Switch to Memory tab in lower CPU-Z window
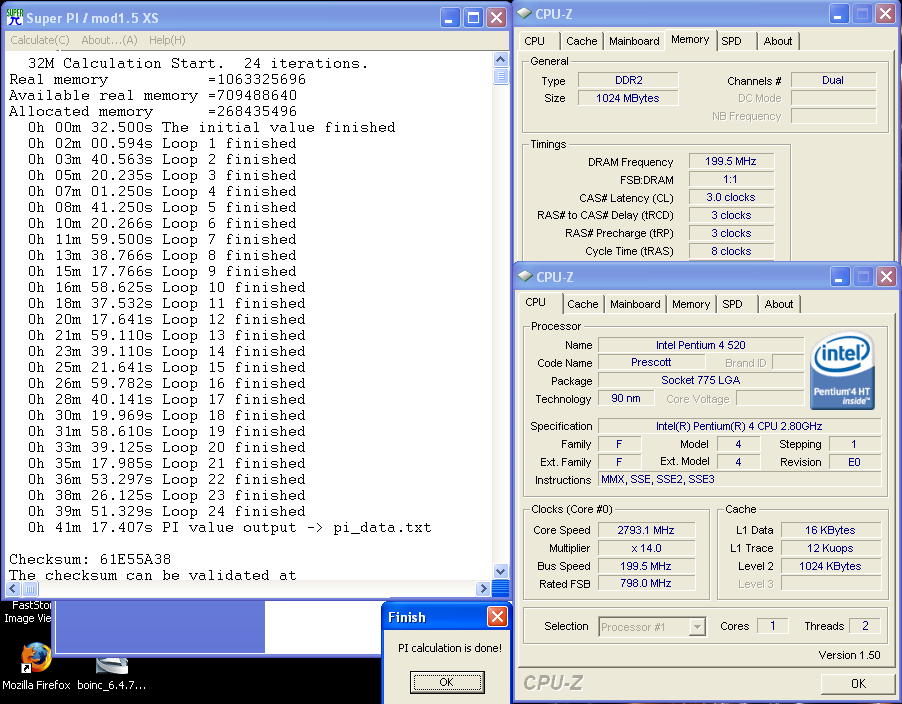The height and width of the screenshot is (704, 902). (x=691, y=304)
